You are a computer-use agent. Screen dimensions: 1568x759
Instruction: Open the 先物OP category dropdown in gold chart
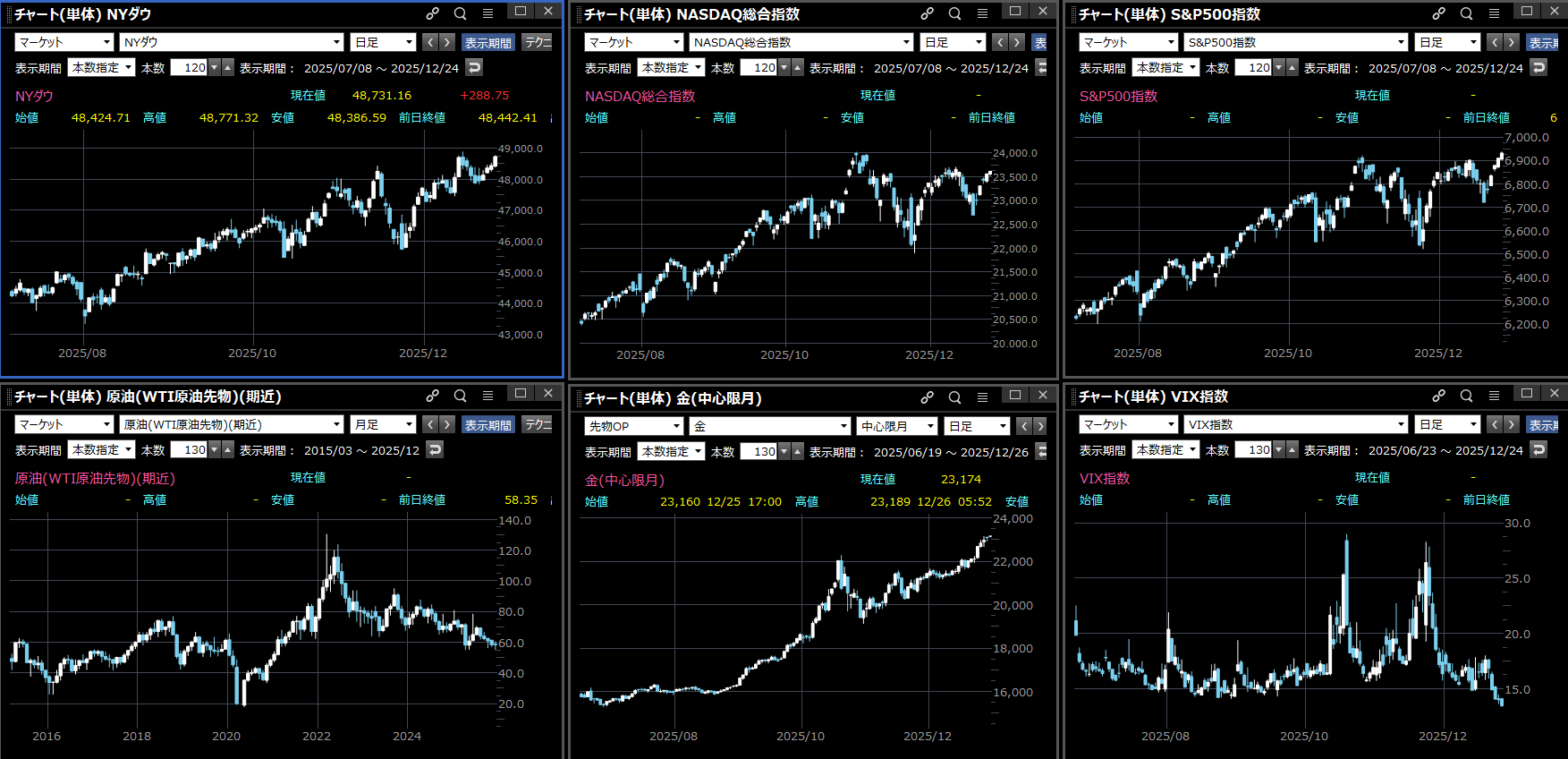click(x=676, y=426)
